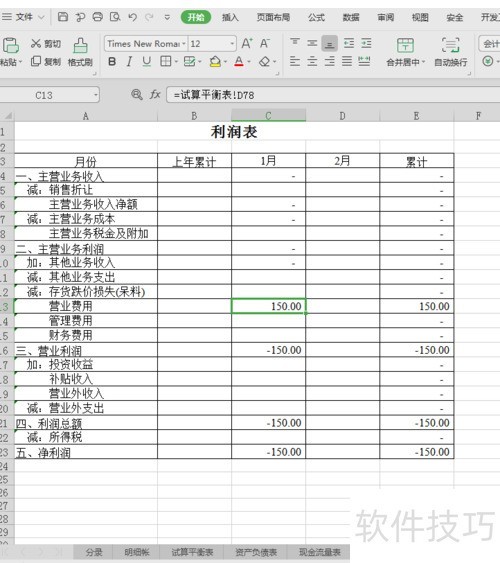Open the font name dropdown
This screenshot has height=563, width=500.
coord(184,44)
